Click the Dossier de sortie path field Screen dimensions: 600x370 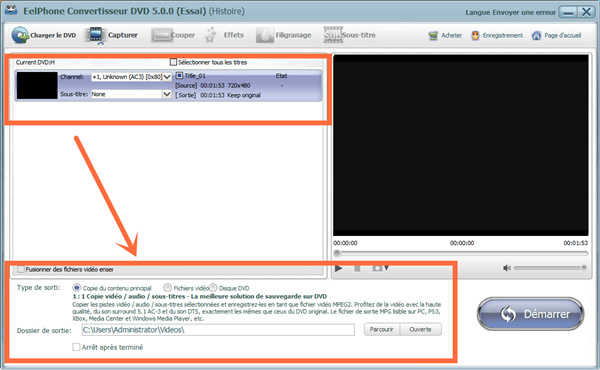[218, 330]
